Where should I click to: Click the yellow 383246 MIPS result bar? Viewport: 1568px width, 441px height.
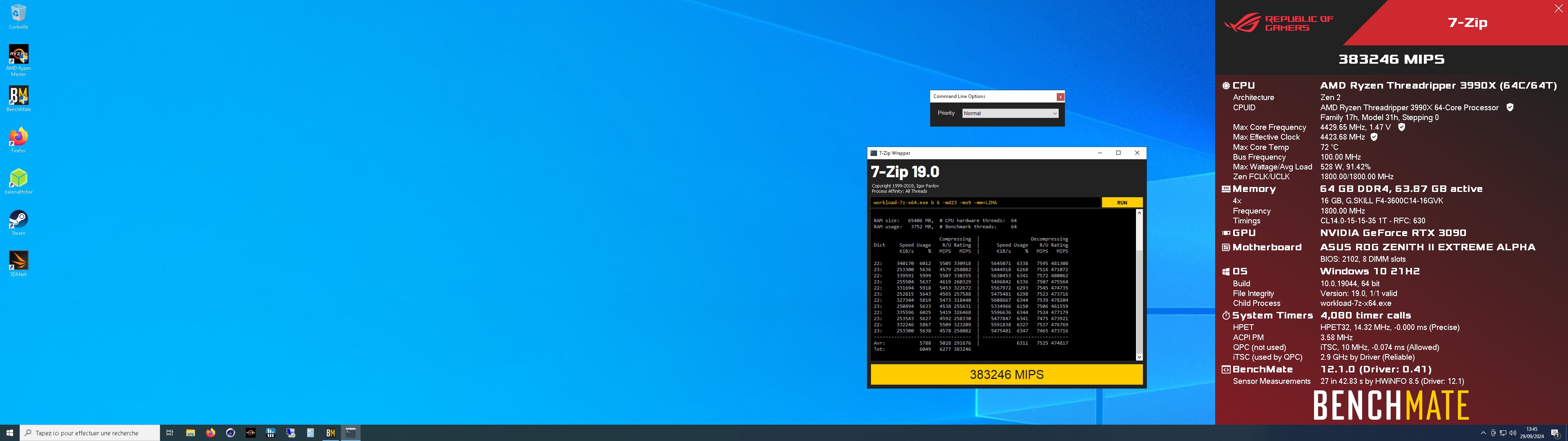point(1006,374)
